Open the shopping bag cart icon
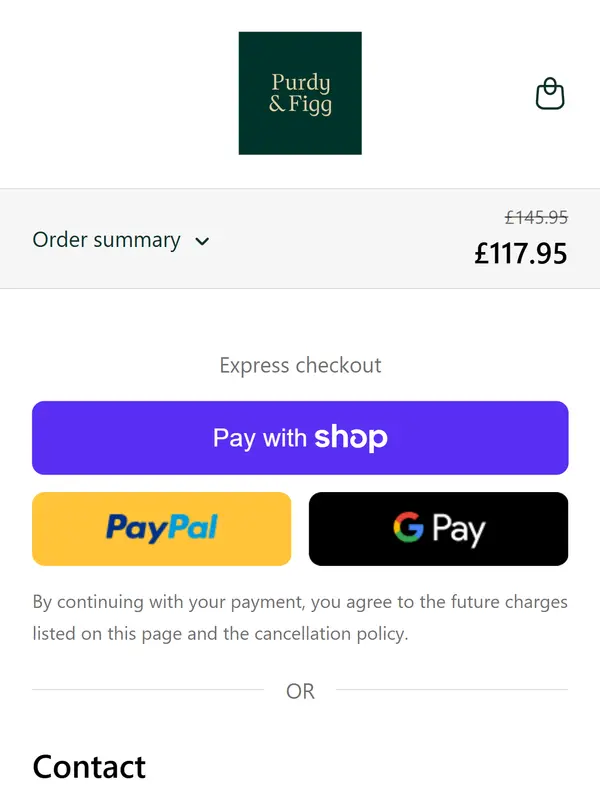The width and height of the screenshot is (600, 800). coord(550,94)
